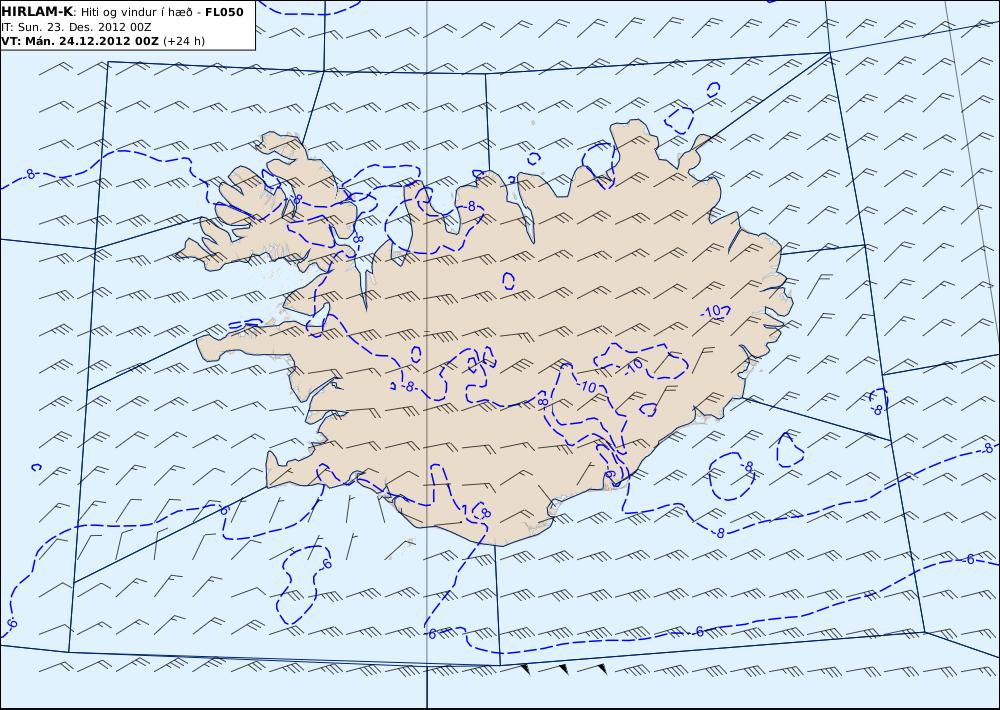Click the title 'HIRLAM-K: Hiti og vindur í hæð - FL050'

click(122, 12)
